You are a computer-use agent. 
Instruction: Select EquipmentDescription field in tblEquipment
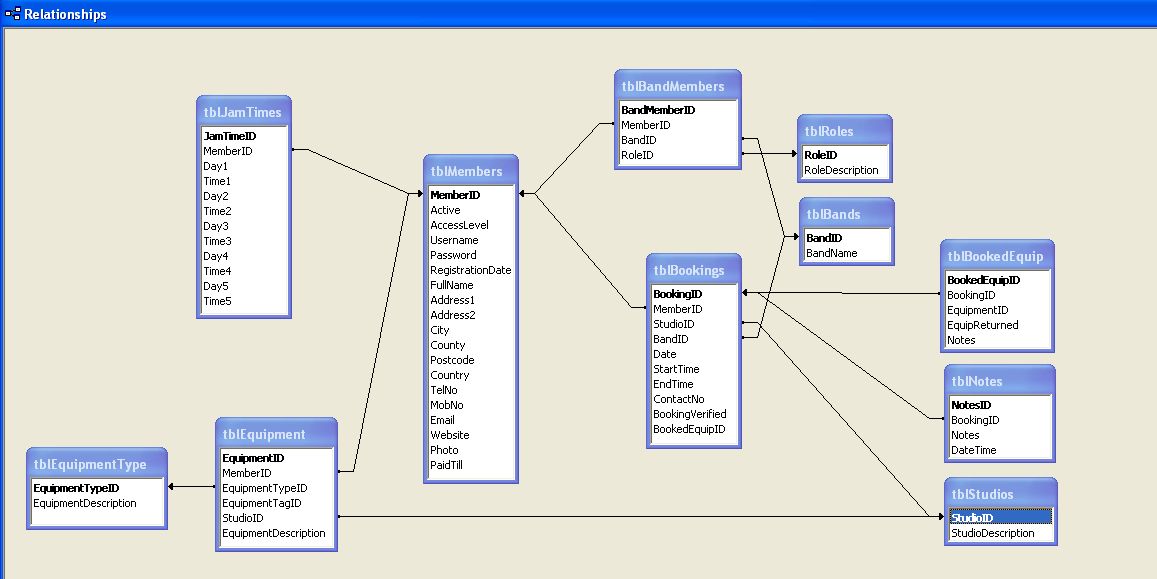coord(276,533)
